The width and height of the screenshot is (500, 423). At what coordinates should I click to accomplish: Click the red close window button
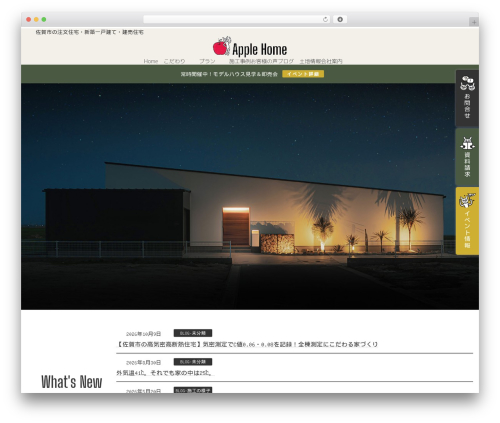tap(29, 19)
